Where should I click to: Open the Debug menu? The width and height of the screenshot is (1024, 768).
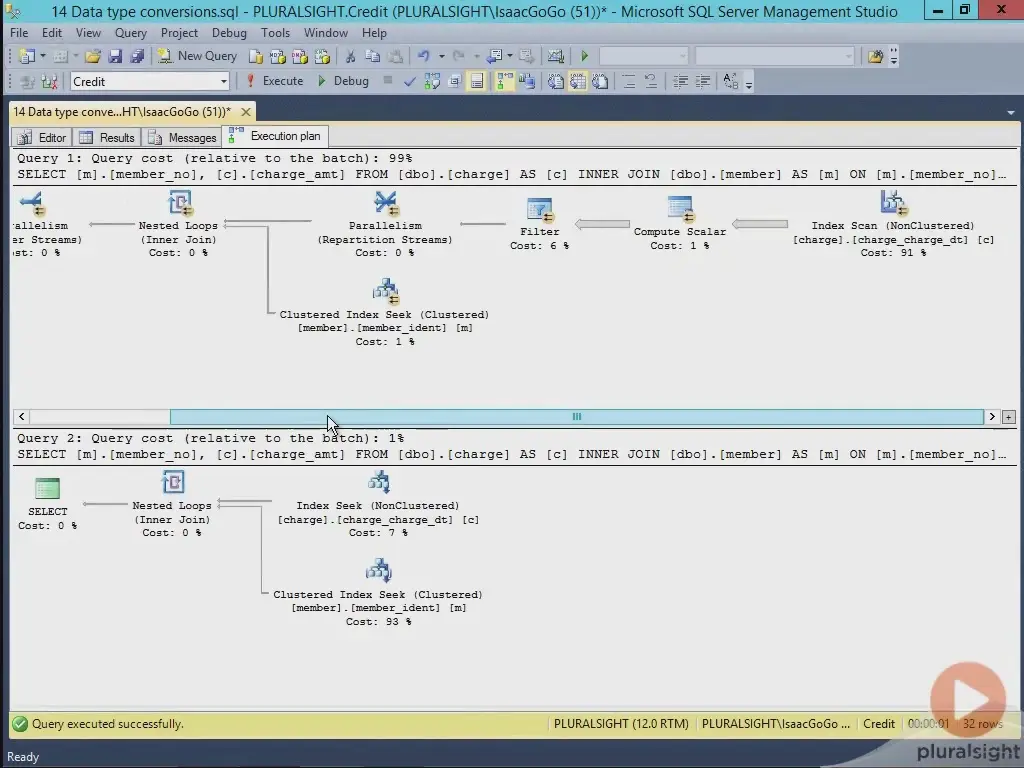click(229, 33)
